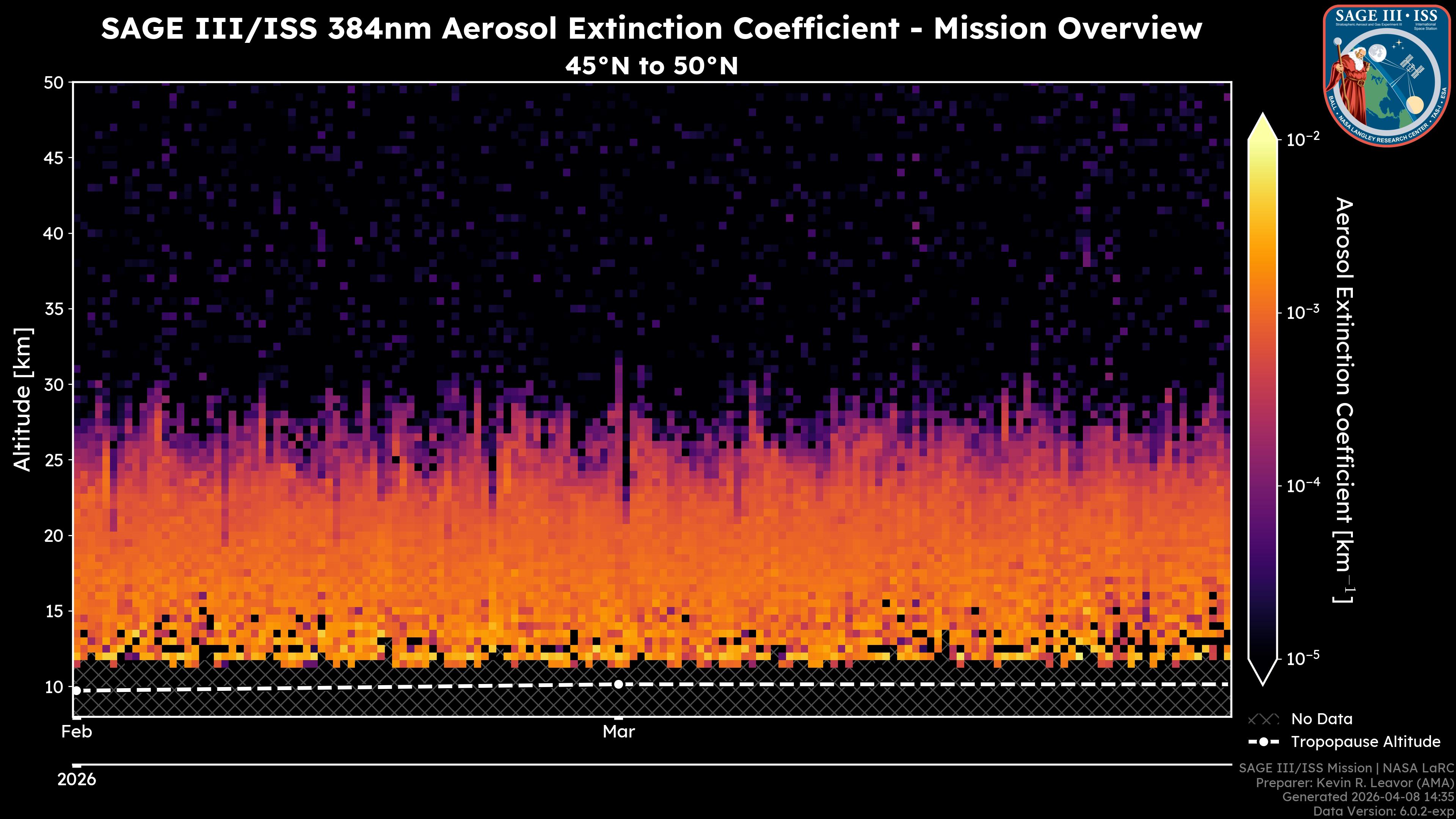The height and width of the screenshot is (819, 1456).
Task: Click the tropopause marker dot at Mar
Action: pos(618,684)
